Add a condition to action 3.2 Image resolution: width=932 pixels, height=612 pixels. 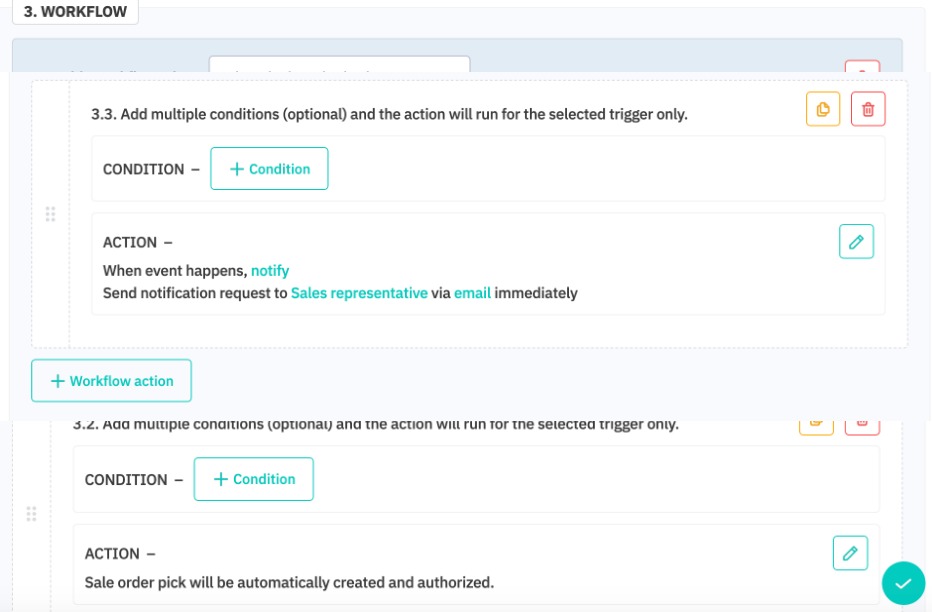(253, 479)
